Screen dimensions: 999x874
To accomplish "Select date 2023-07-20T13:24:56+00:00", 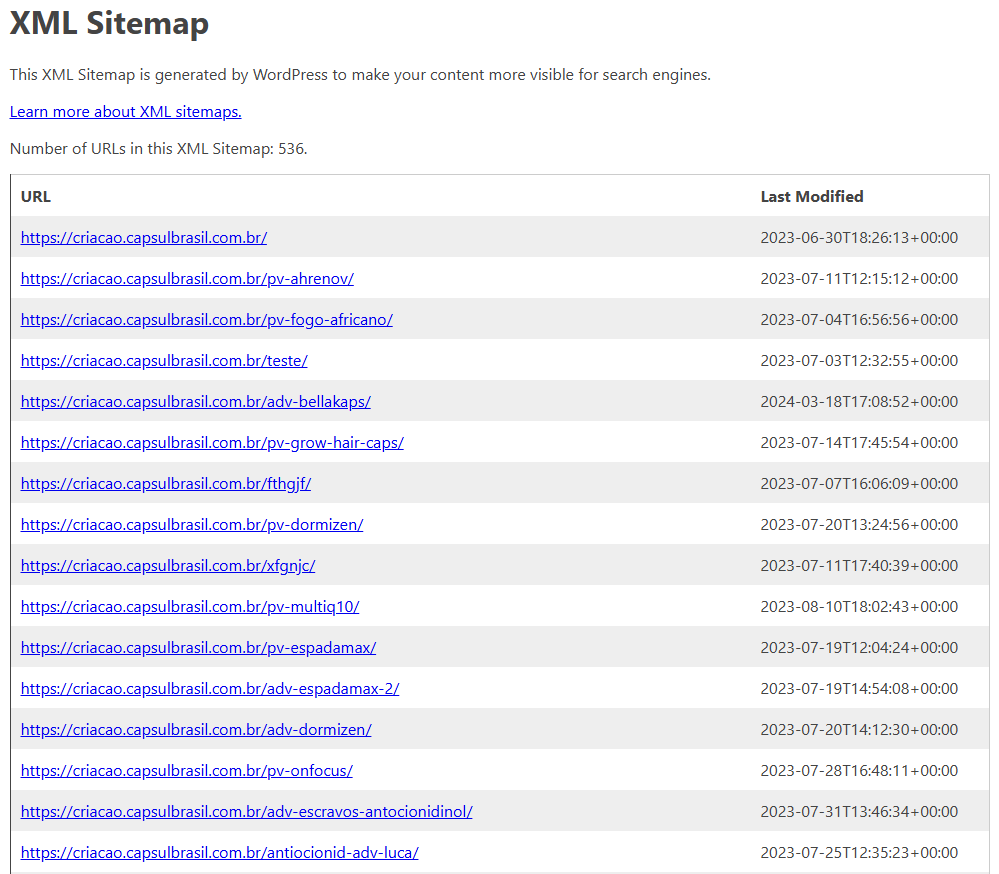I will pyautogui.click(x=859, y=525).
